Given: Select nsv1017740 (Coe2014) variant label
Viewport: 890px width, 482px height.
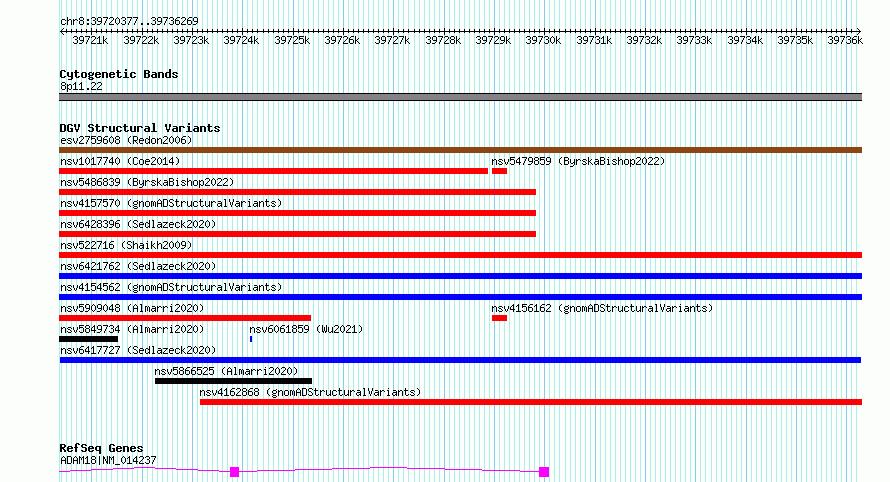Looking at the screenshot, I should pyautogui.click(x=120, y=161).
